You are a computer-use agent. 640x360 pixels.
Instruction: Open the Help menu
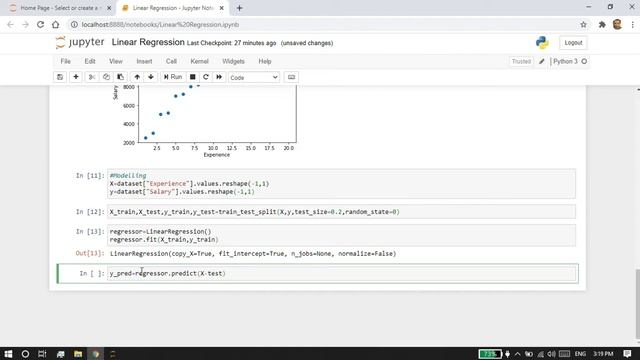pyautogui.click(x=265, y=61)
